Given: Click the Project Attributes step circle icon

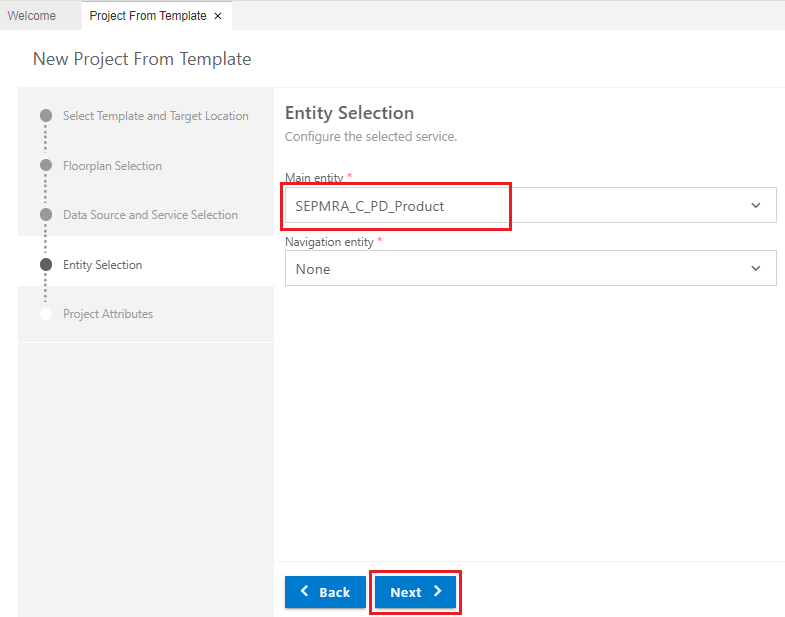Looking at the screenshot, I should coord(46,314).
